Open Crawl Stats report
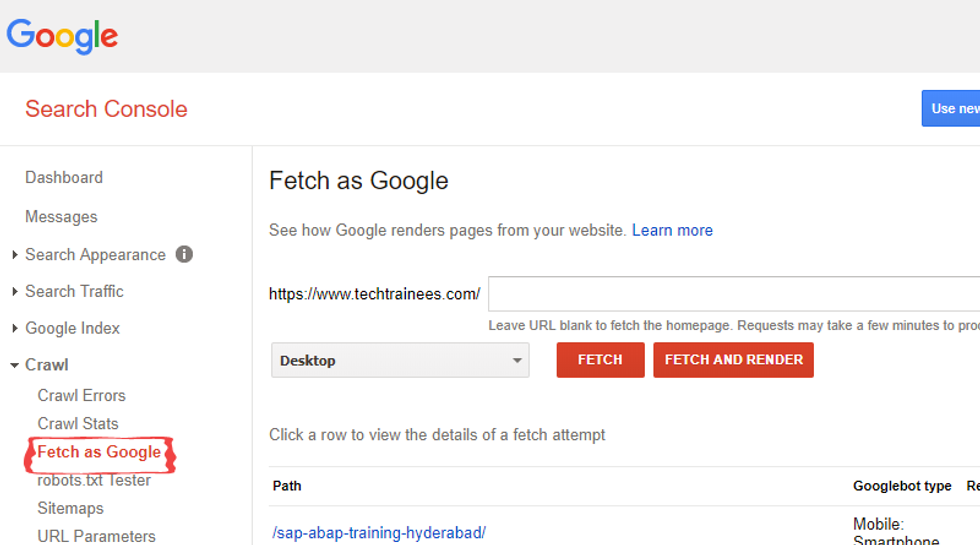The image size is (980, 545). (78, 424)
